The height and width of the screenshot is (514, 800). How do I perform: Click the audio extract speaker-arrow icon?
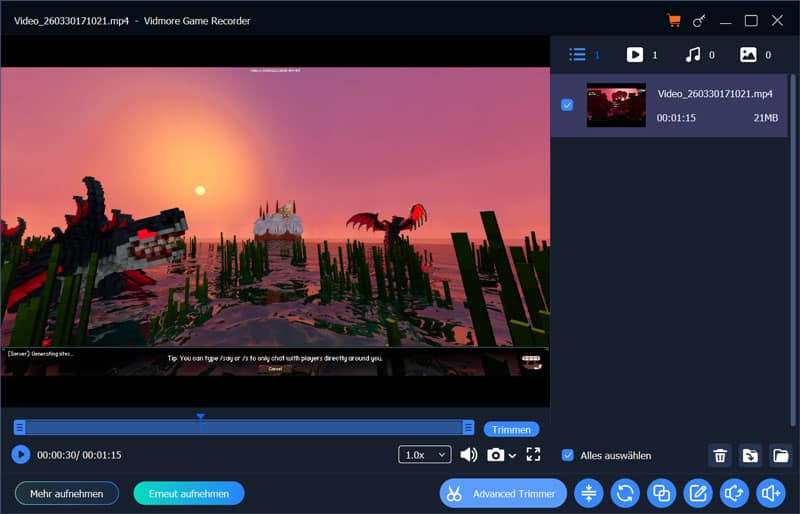733,493
